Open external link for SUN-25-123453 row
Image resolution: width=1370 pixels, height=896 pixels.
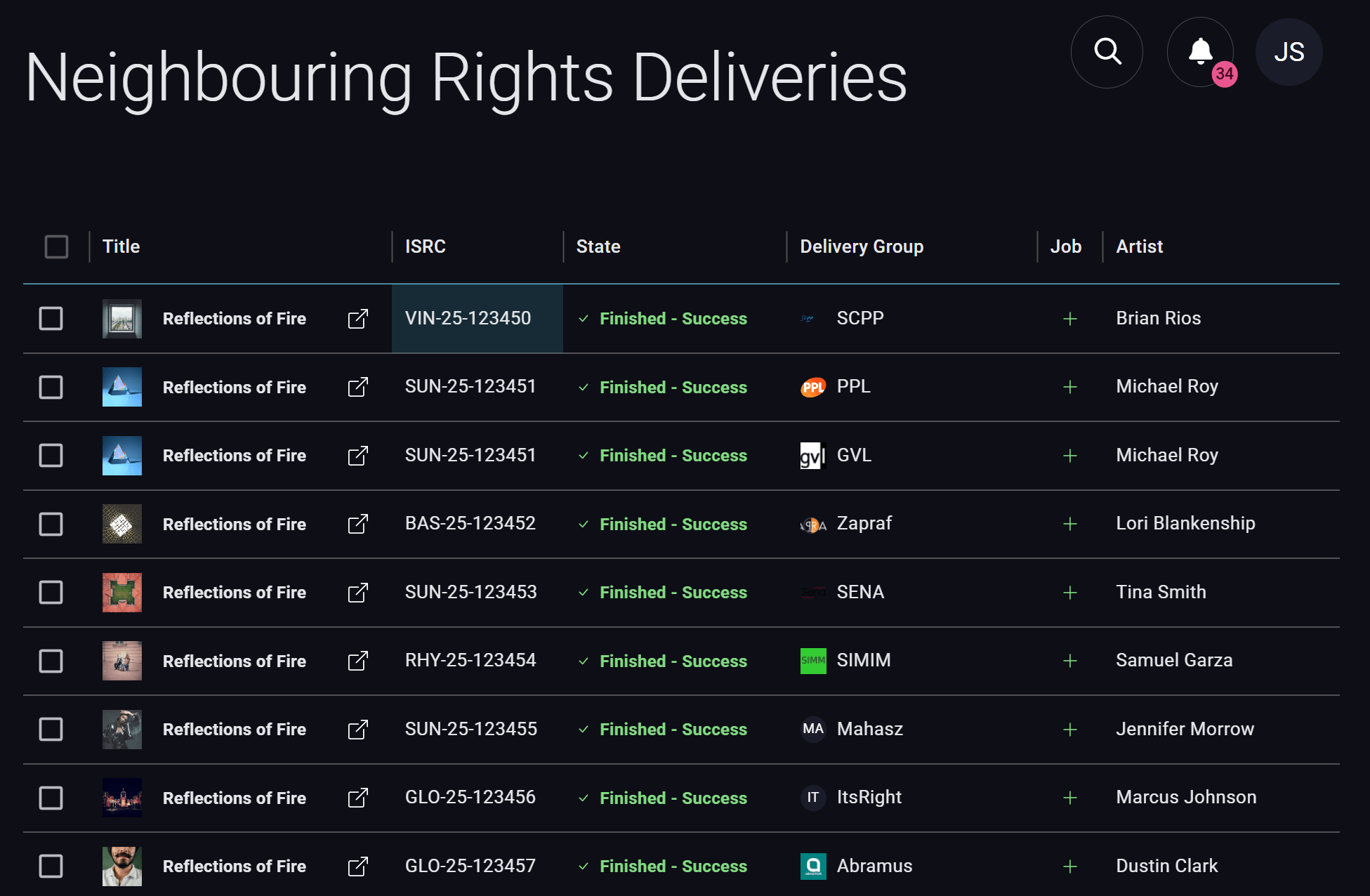358,593
